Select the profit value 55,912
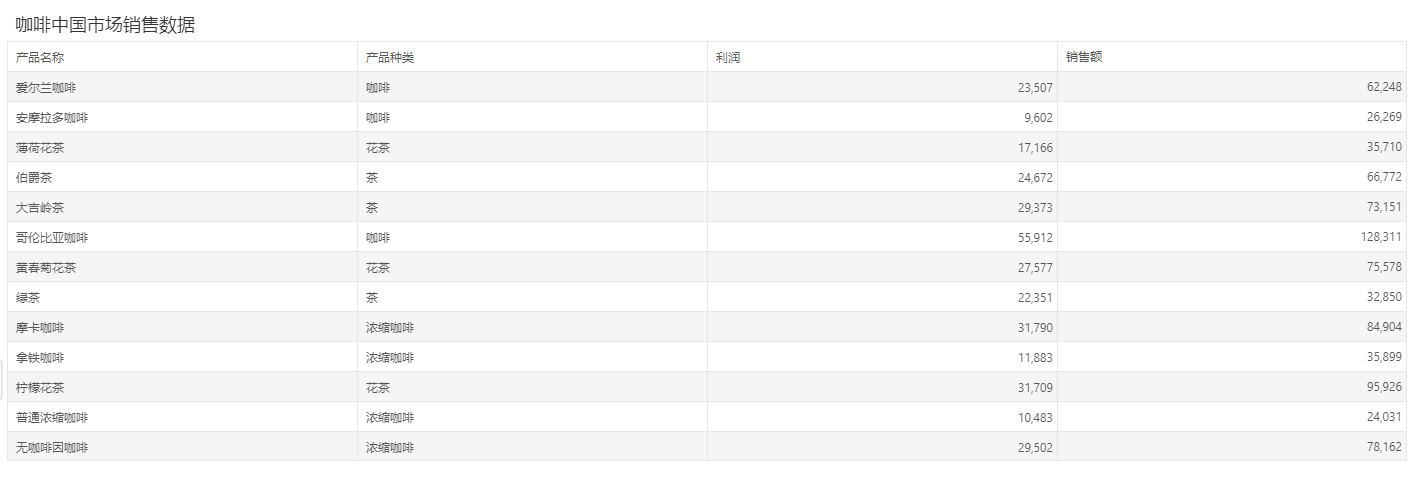 1035,238
